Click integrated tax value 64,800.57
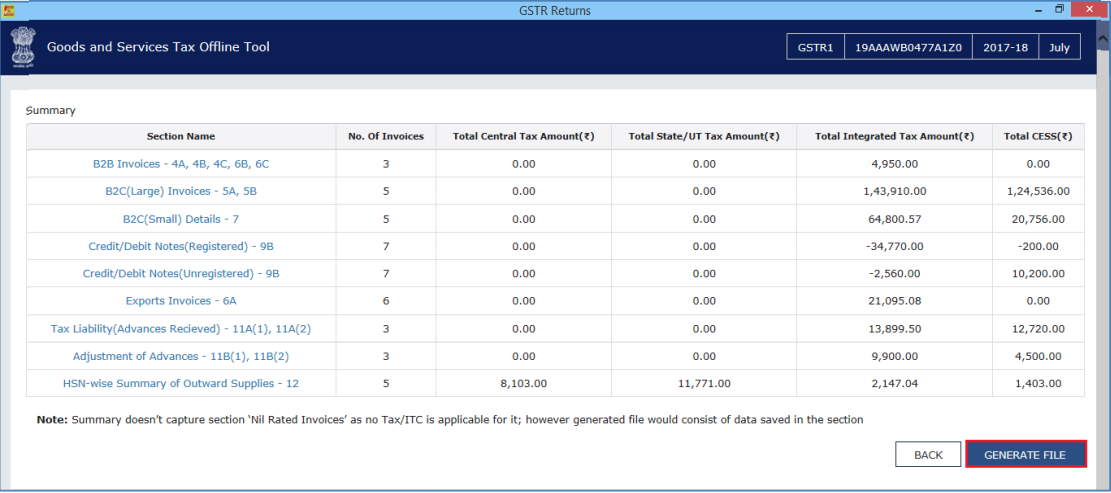Image resolution: width=1111 pixels, height=493 pixels. (x=895, y=219)
